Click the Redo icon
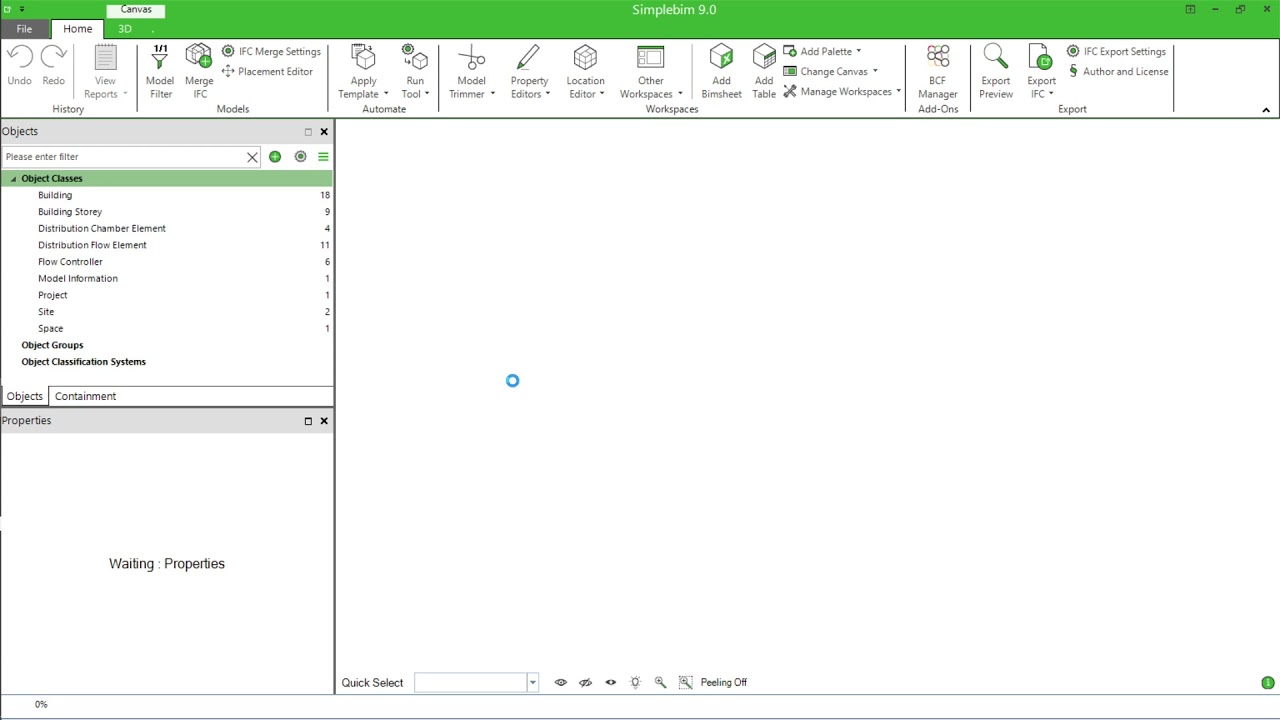 pos(53,57)
